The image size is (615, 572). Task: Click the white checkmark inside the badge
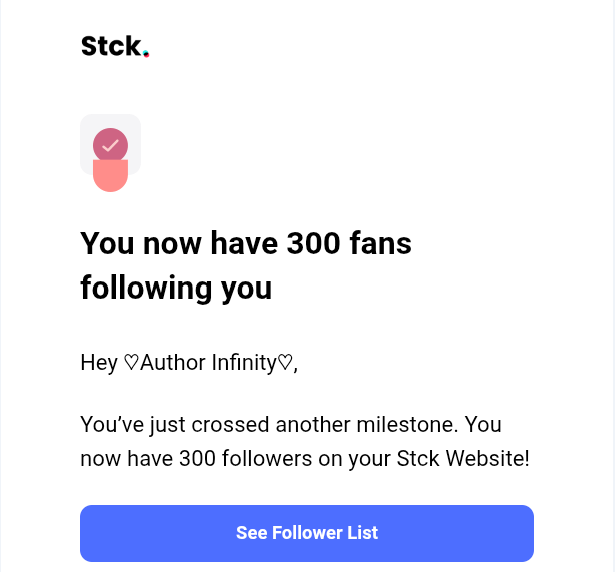110,145
